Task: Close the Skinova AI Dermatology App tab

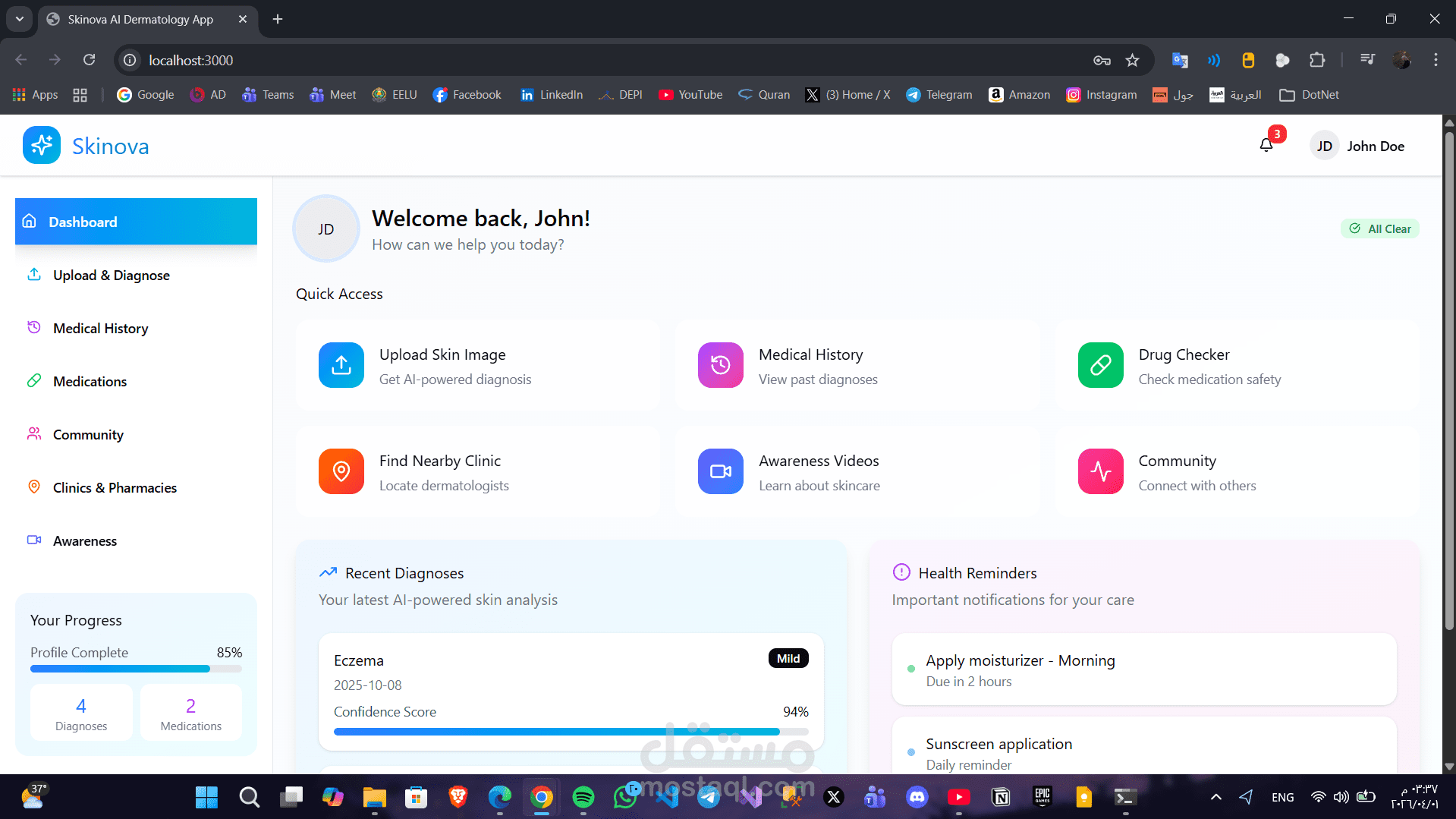Action: click(x=243, y=19)
